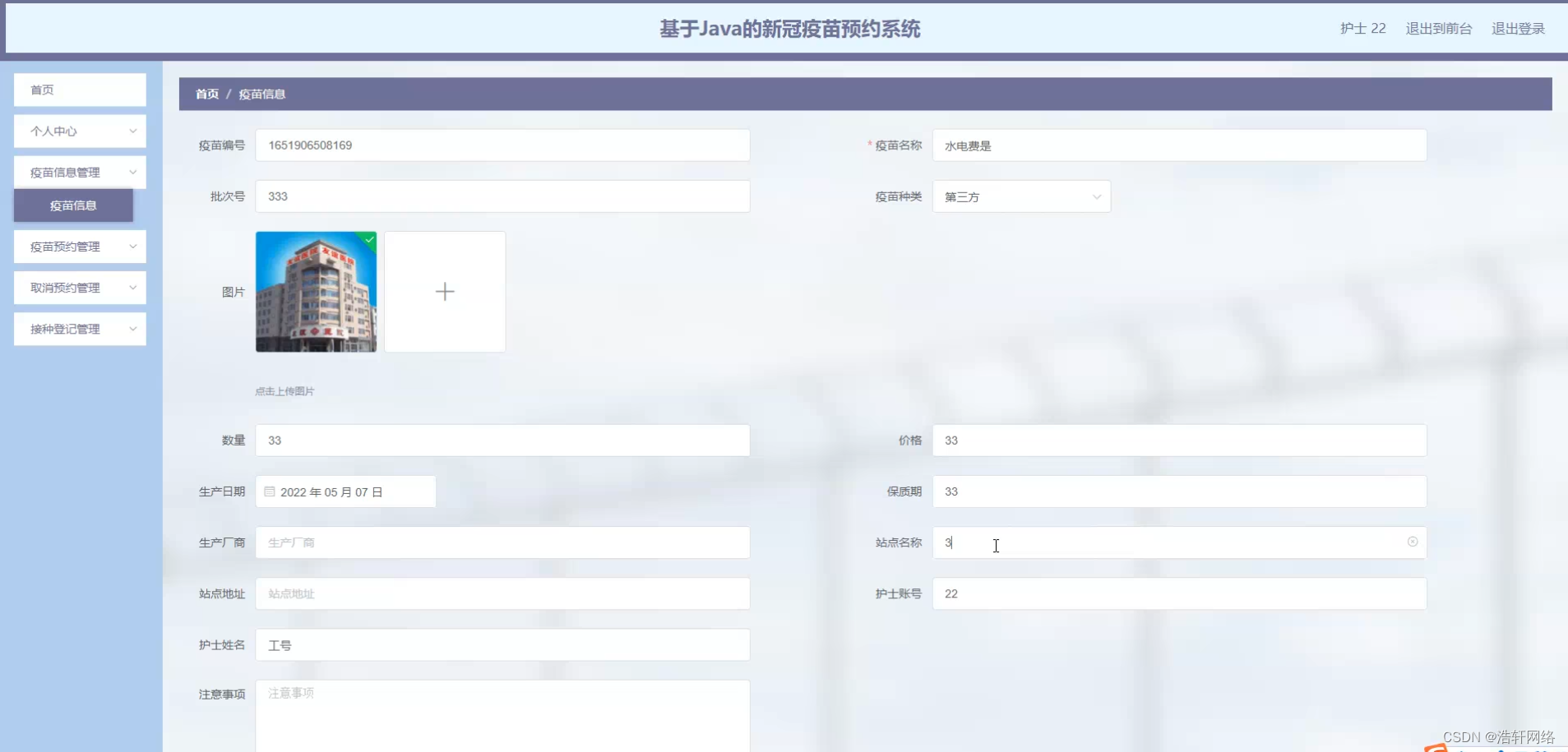Click the 疫苗名称 input field
The height and width of the screenshot is (752, 1568).
click(x=1179, y=145)
